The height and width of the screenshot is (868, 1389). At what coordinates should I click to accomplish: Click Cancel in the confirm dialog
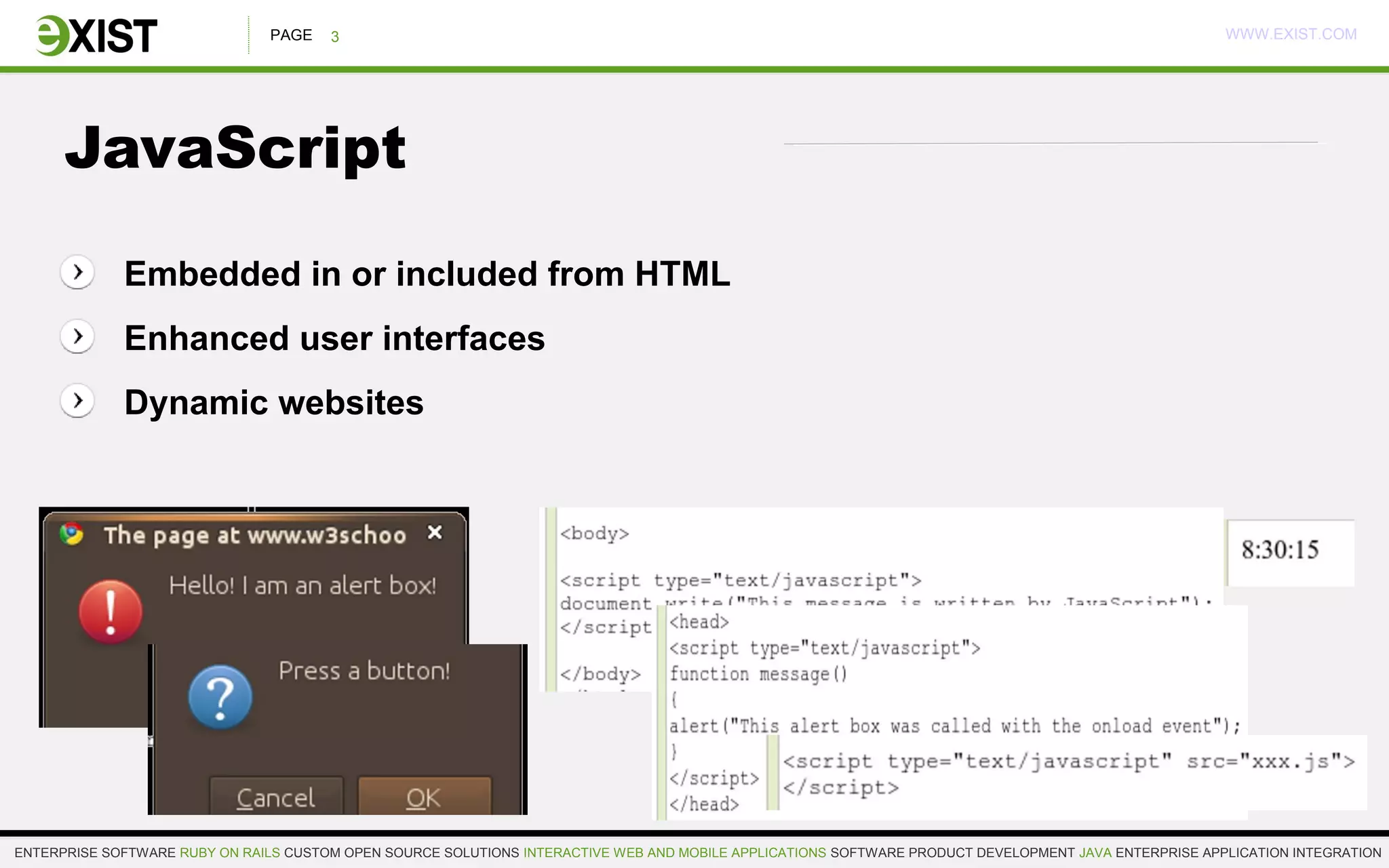coord(276,797)
